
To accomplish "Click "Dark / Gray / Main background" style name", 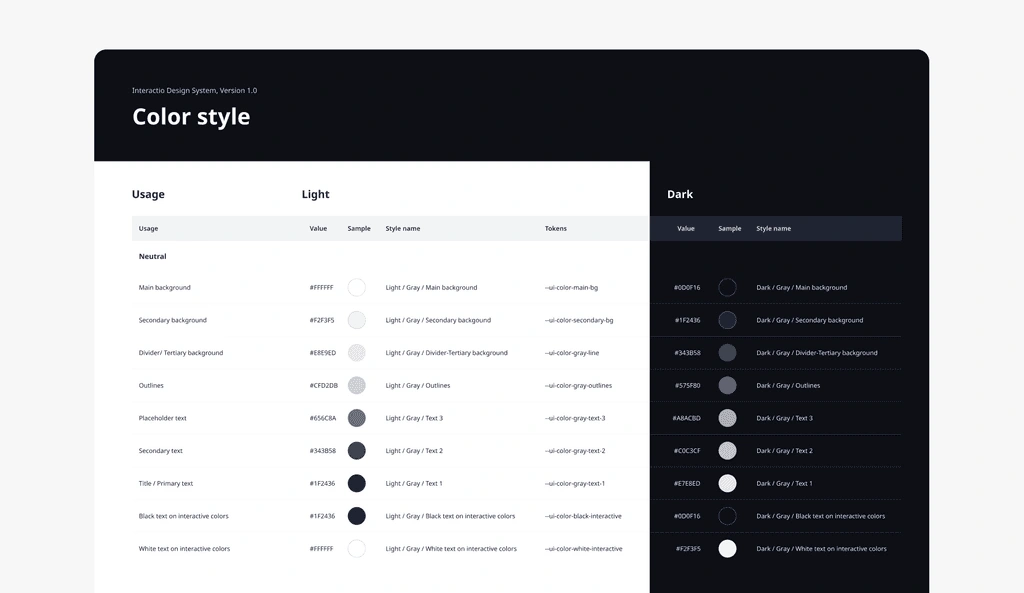I will click(x=801, y=287).
